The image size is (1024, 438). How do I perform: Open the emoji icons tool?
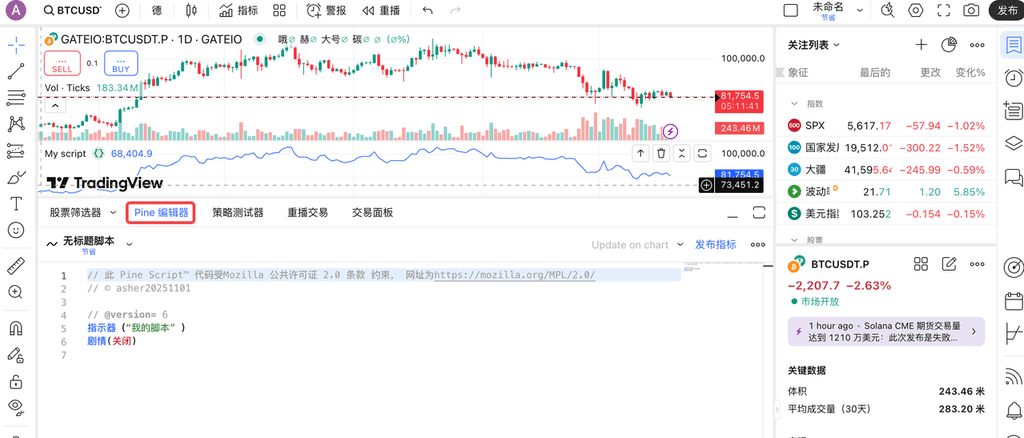click(x=15, y=230)
